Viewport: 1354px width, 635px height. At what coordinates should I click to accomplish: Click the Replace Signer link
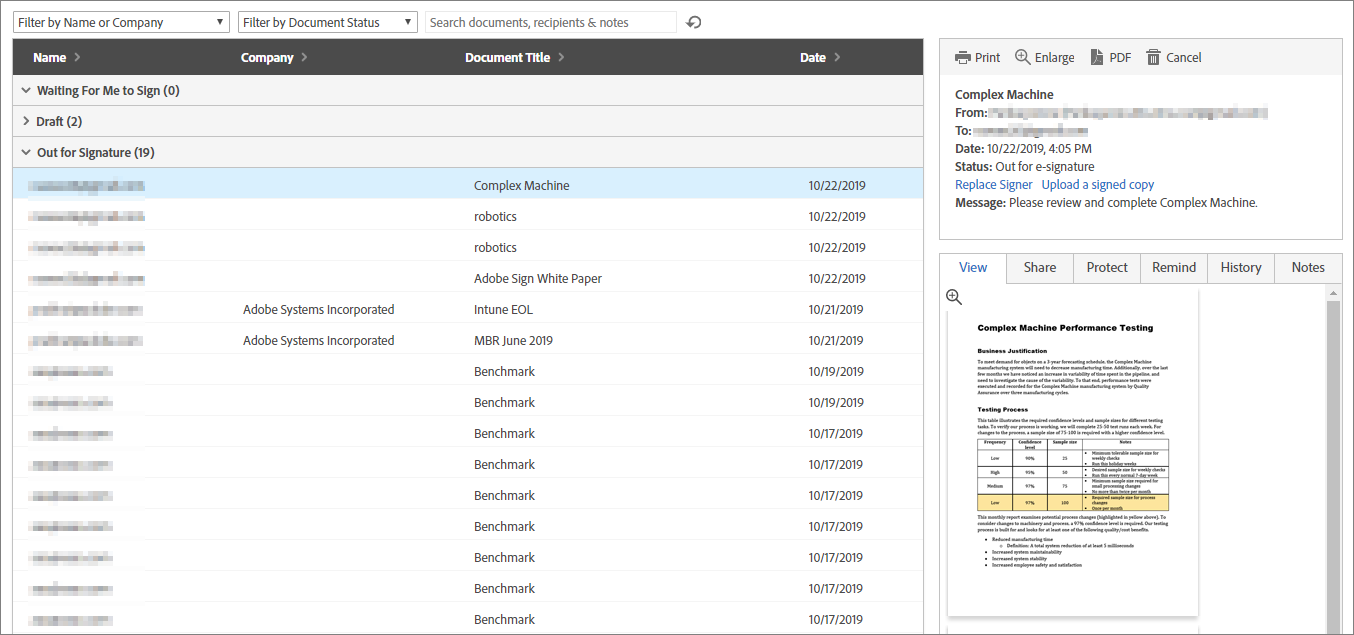tap(993, 184)
